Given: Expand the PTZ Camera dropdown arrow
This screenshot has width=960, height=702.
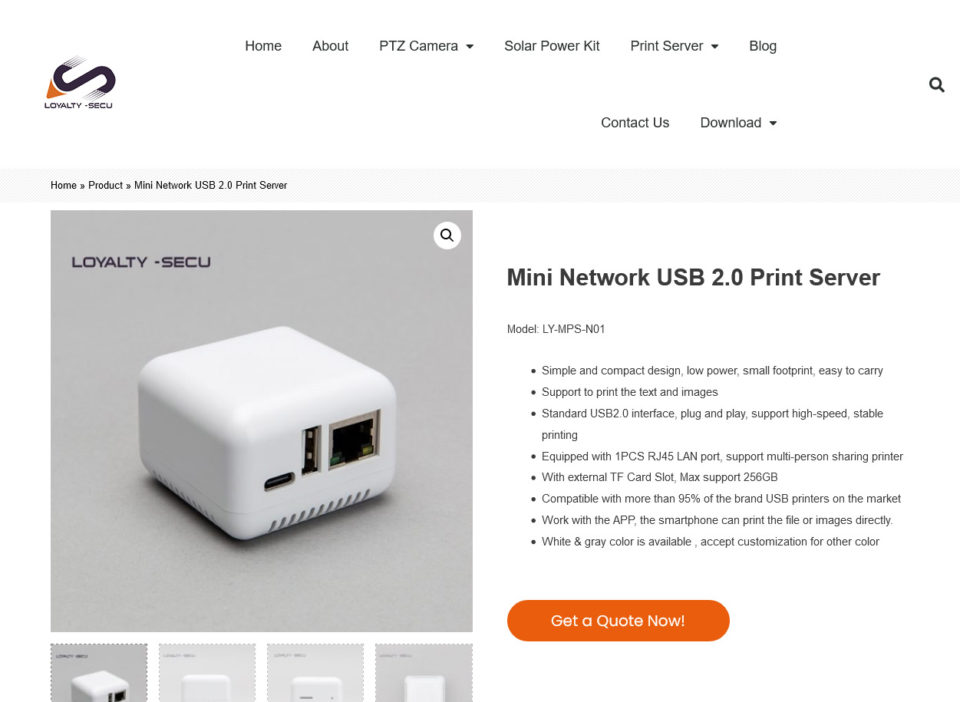Looking at the screenshot, I should pyautogui.click(x=470, y=47).
